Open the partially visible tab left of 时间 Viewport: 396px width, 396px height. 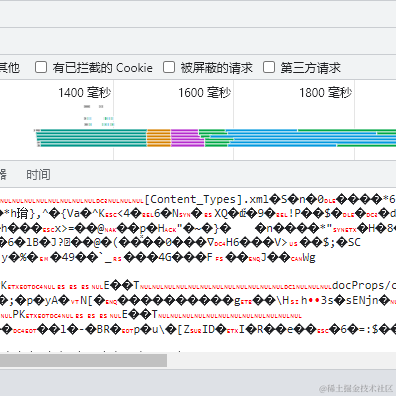3,175
